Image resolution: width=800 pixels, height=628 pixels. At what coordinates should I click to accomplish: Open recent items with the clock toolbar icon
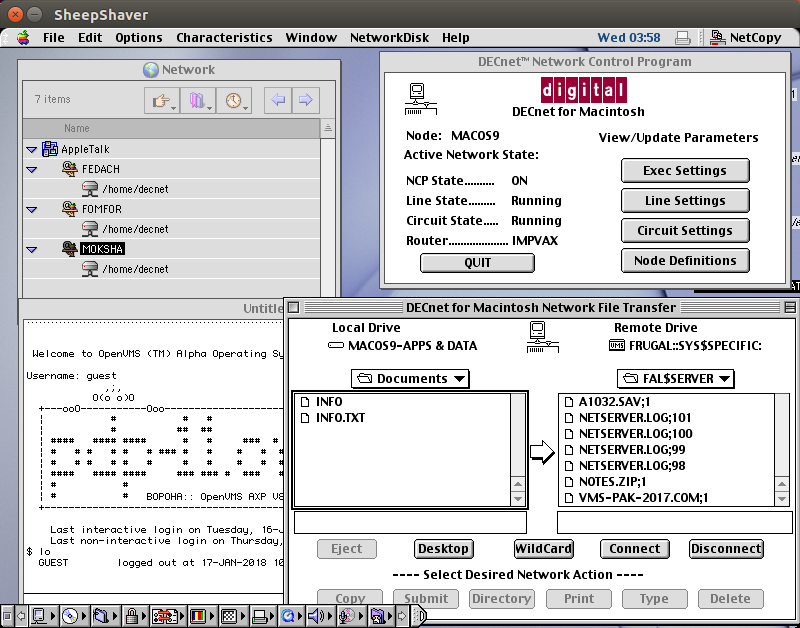231,99
